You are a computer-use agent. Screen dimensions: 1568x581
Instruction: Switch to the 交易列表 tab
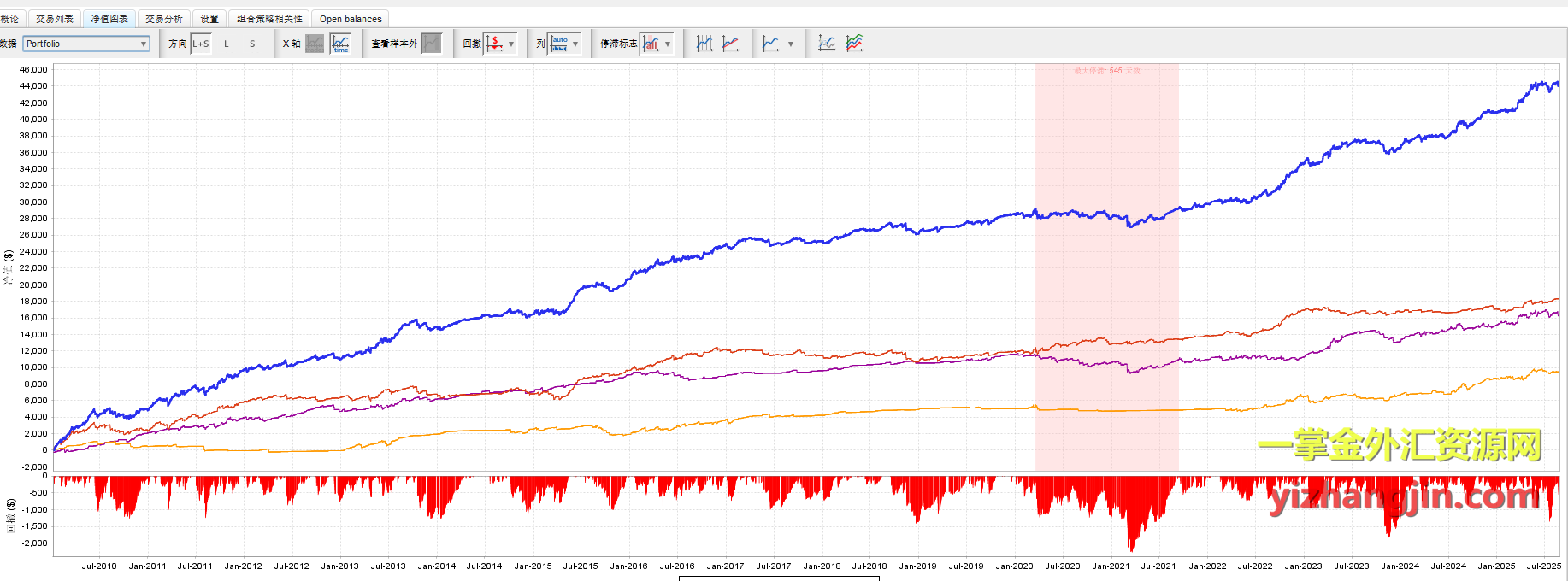[55, 19]
